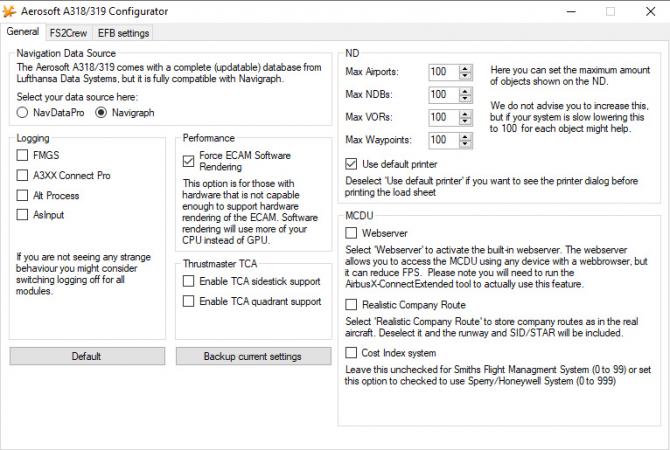Enable TCA quadrant support
670x450 pixels.
pos(188,301)
